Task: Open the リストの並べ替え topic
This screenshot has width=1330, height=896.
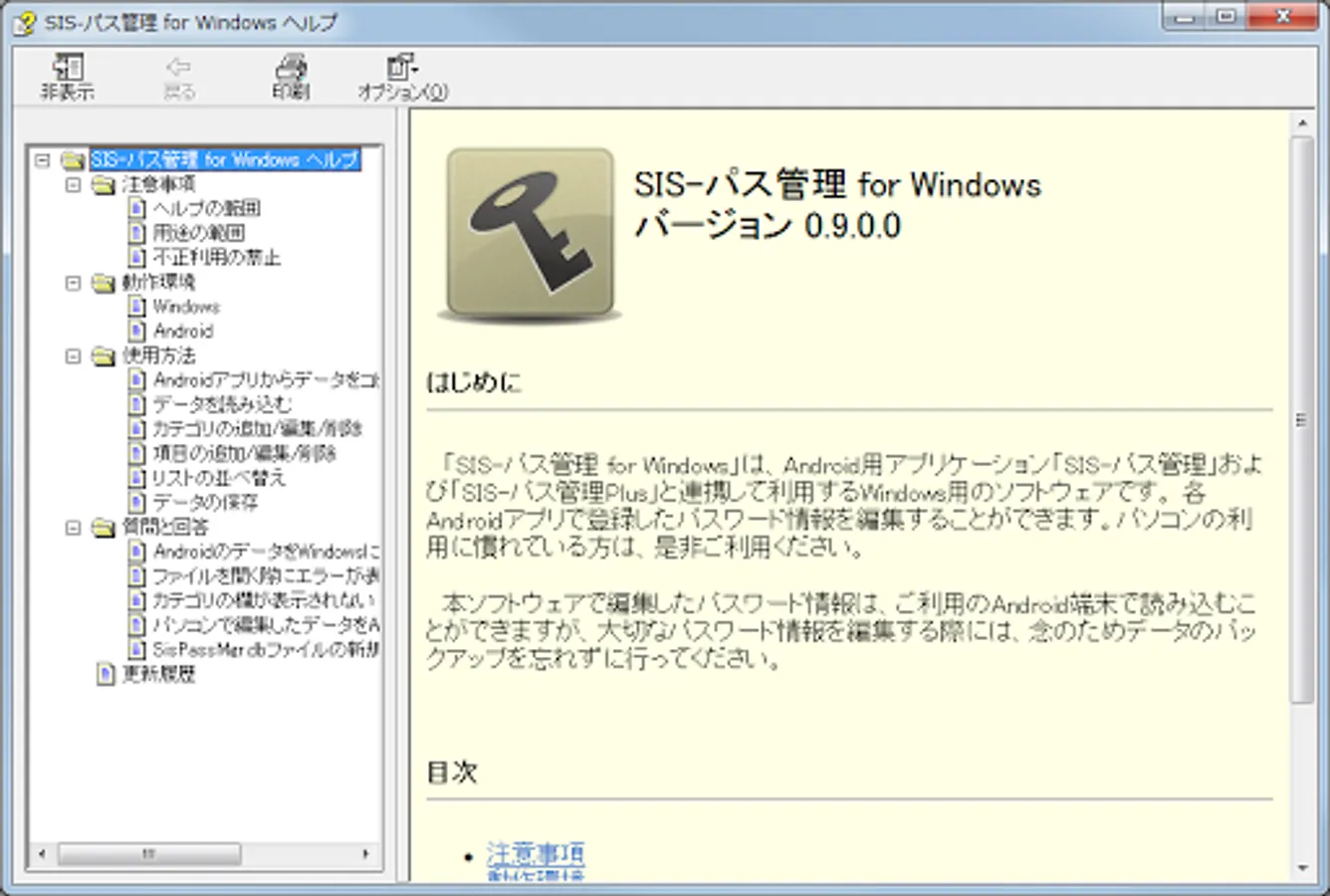Action: pos(218,478)
